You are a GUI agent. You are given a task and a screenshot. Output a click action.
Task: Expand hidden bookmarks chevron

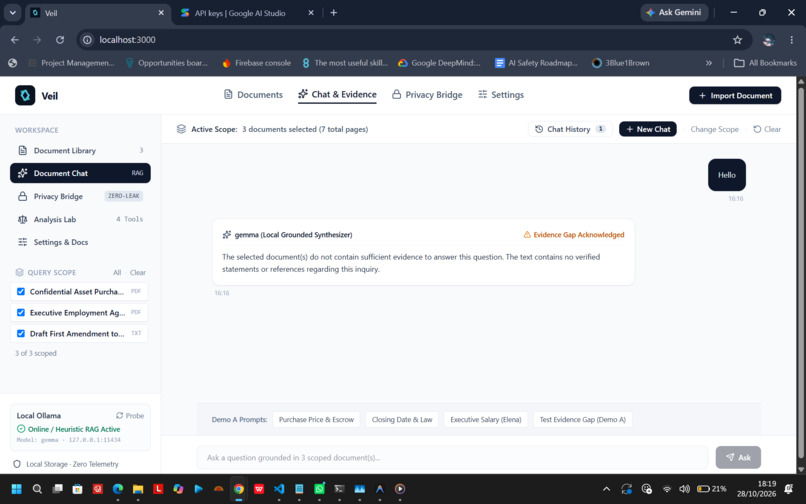pos(709,63)
